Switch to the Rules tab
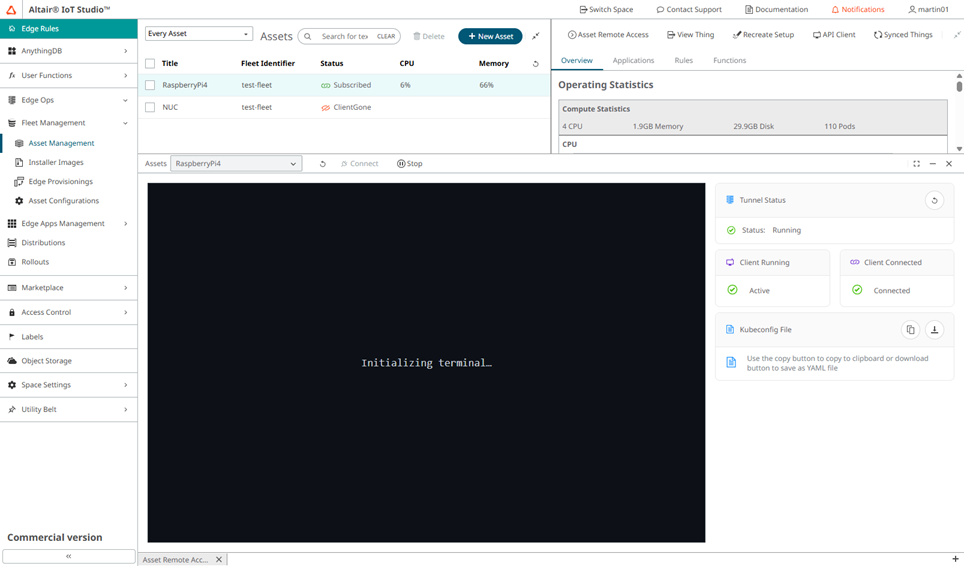The image size is (964, 566). pyautogui.click(x=683, y=61)
